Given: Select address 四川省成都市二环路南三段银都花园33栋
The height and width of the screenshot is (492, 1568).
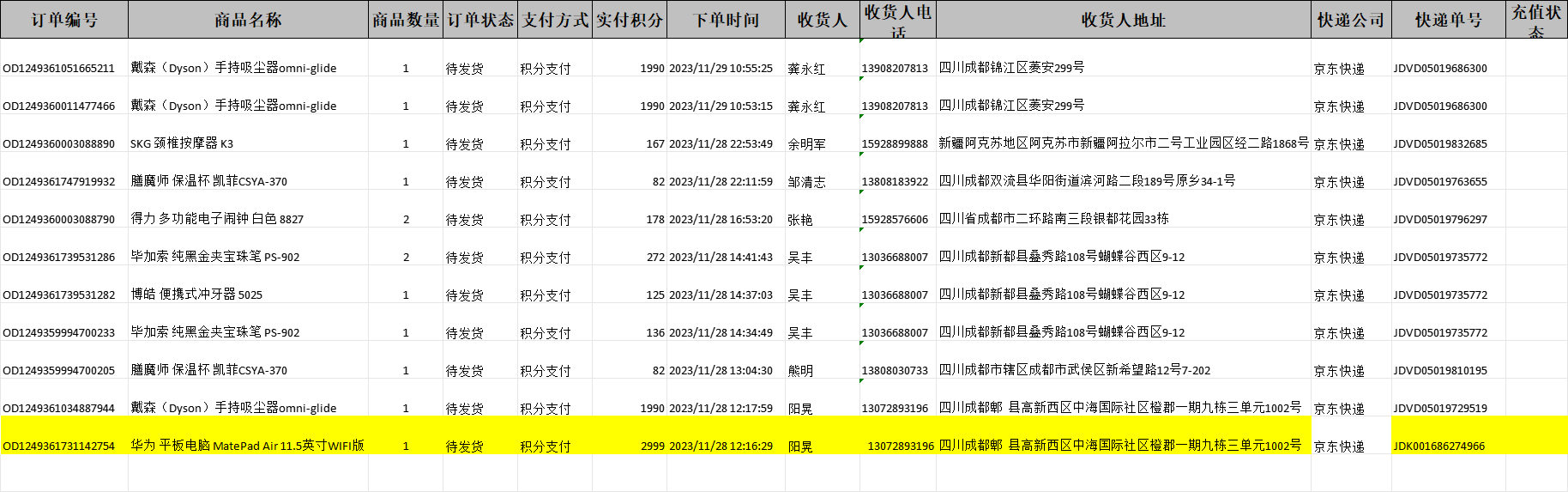Looking at the screenshot, I should coord(1053,219).
